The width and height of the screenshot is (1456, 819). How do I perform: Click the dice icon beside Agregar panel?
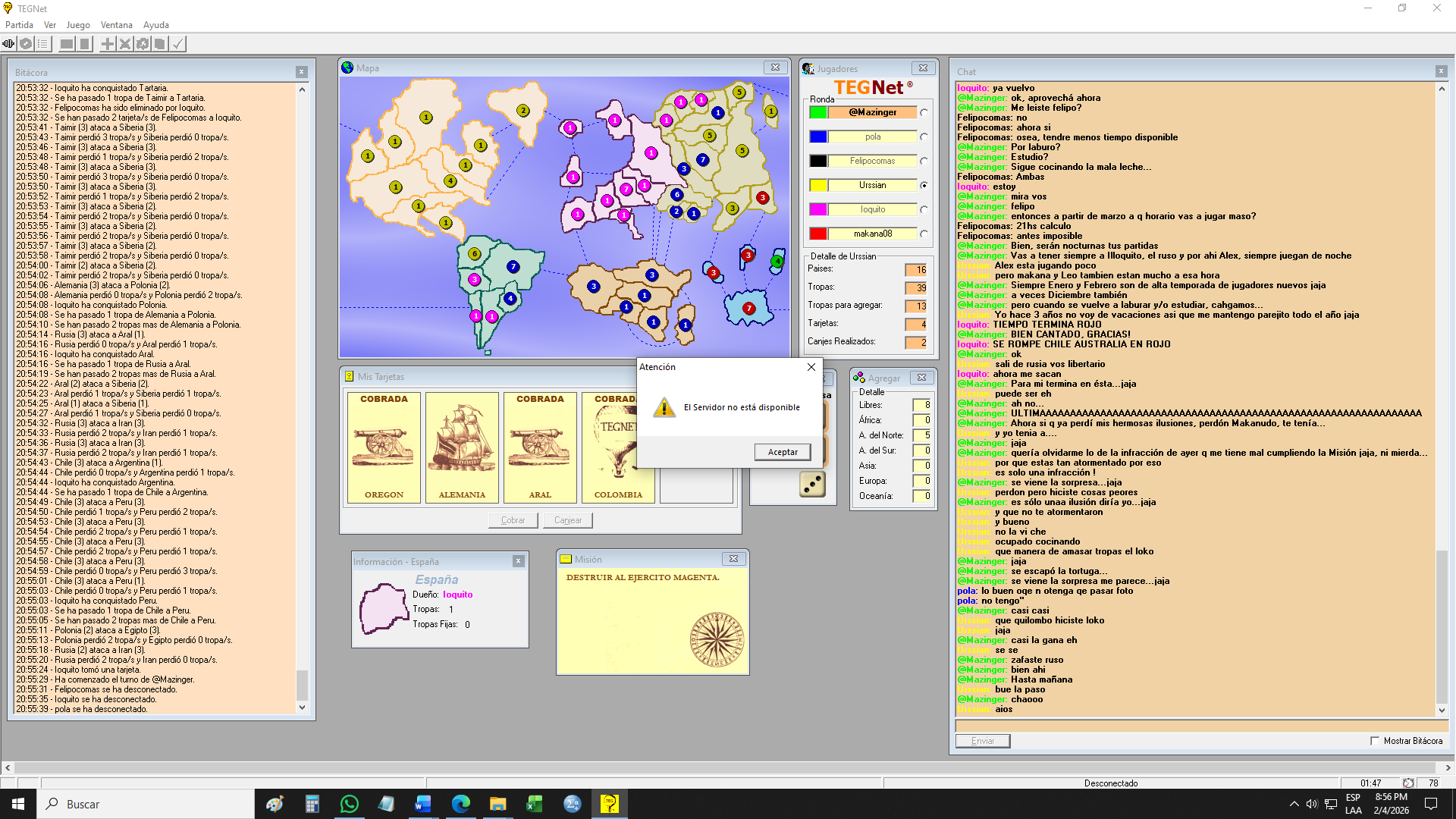click(x=812, y=484)
